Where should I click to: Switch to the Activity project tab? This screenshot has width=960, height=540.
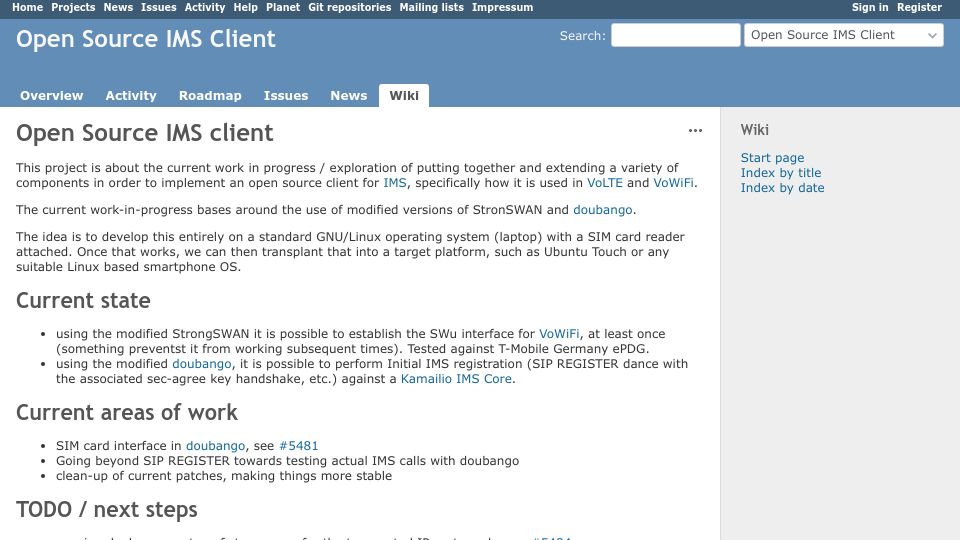coord(131,96)
